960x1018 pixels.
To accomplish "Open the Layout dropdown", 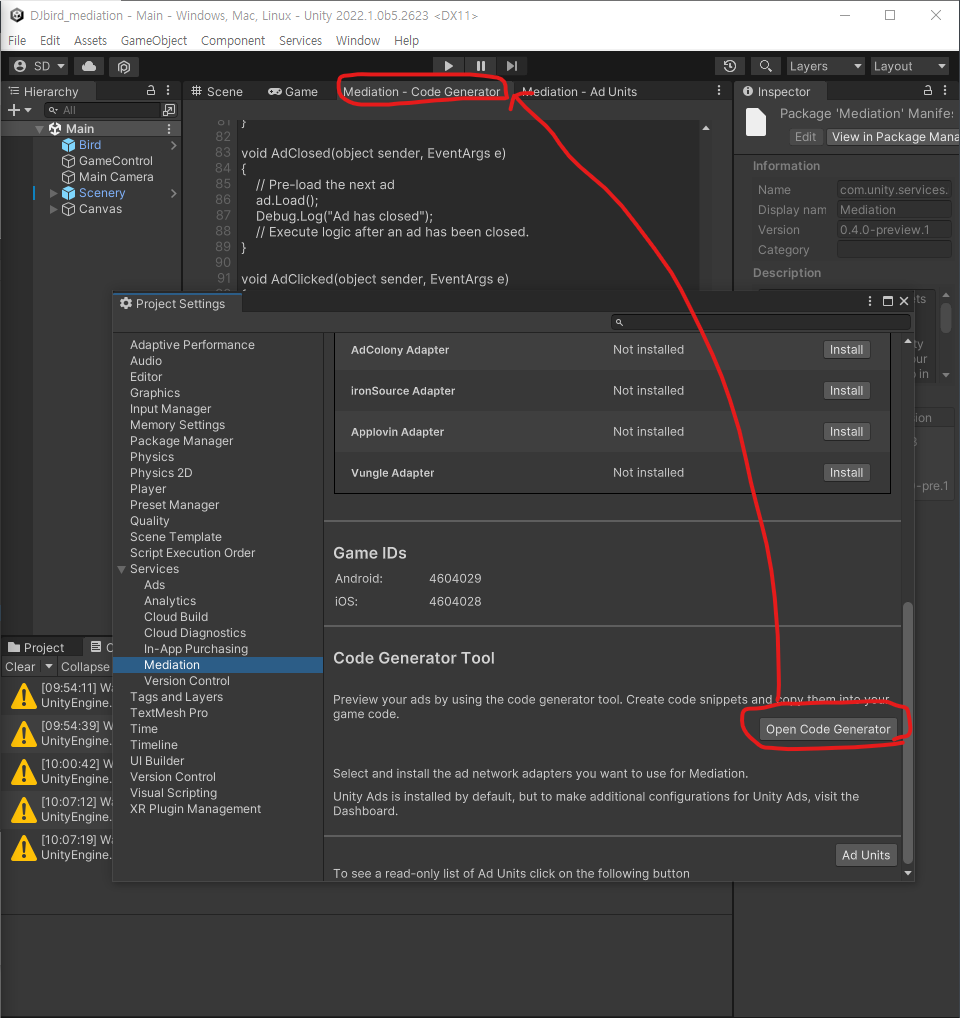I will click(909, 66).
